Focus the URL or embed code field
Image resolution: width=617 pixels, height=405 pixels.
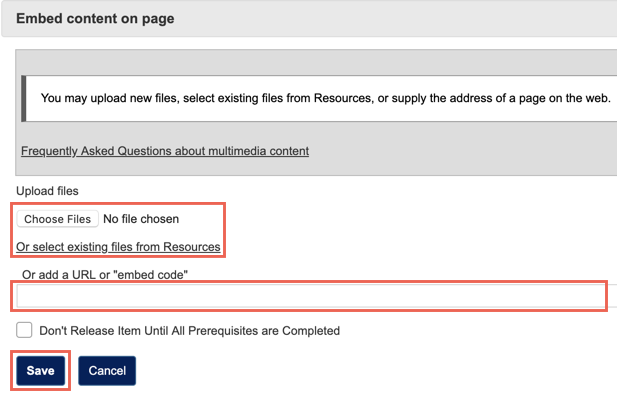pos(310,296)
